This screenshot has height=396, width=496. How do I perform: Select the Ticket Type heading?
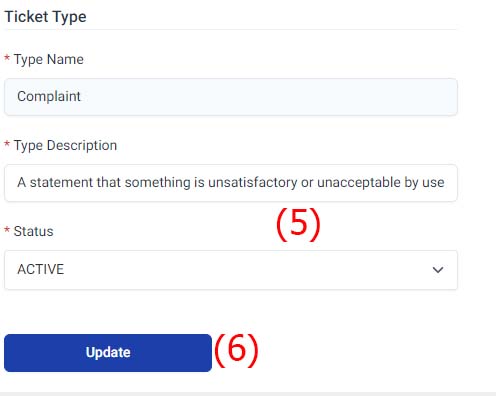pos(46,17)
